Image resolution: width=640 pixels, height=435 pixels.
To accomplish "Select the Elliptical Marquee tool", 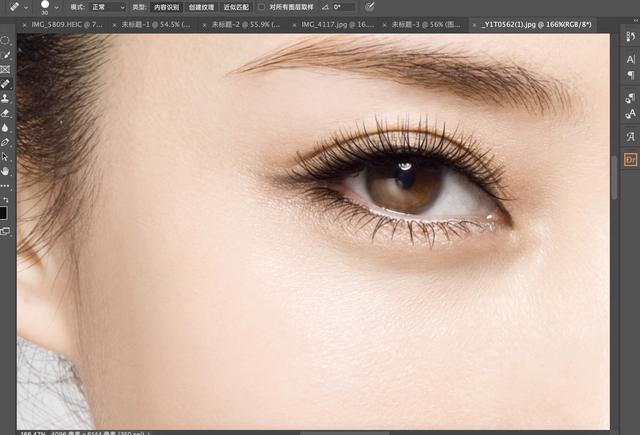I will [5, 40].
